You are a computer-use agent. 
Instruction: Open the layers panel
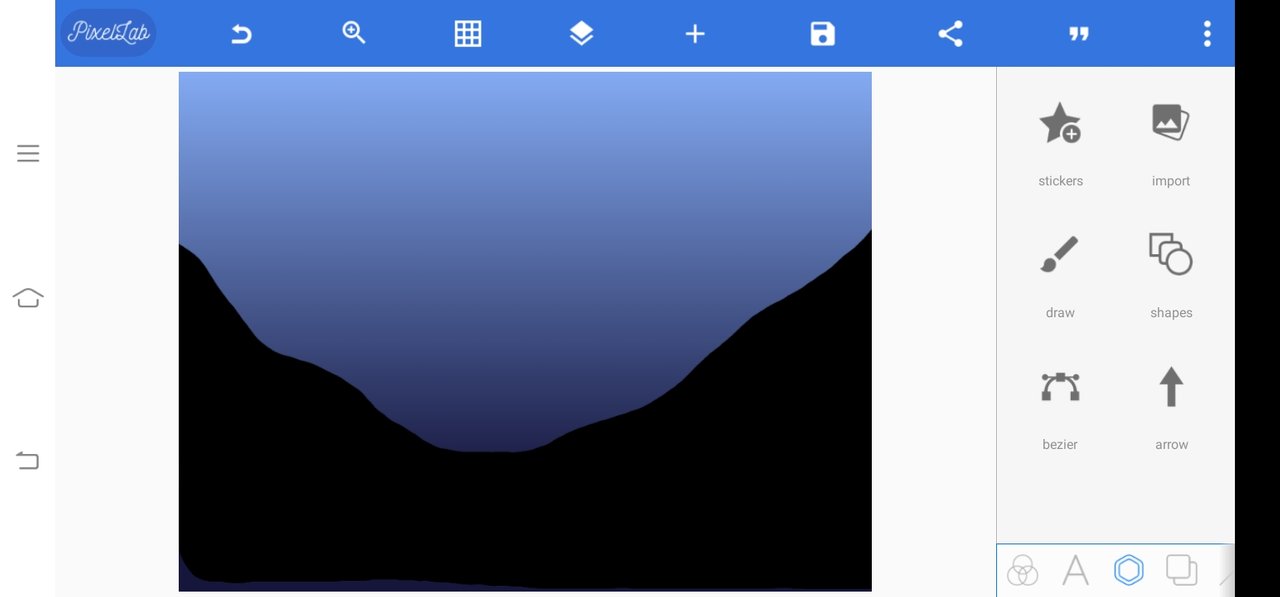[581, 34]
